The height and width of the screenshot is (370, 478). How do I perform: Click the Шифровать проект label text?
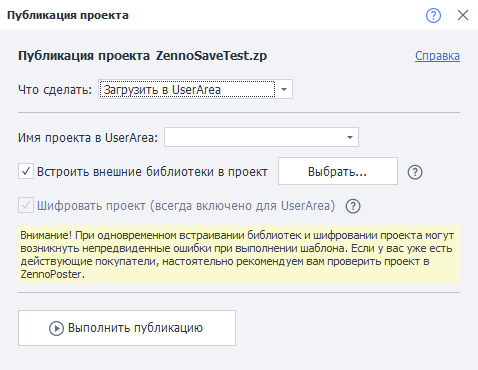tap(186, 206)
